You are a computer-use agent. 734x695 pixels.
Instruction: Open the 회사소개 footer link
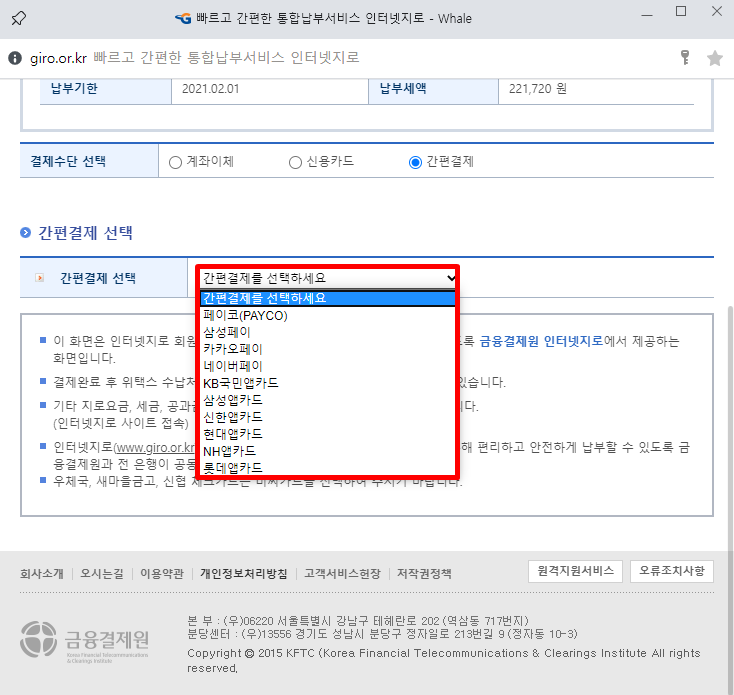coord(42,573)
